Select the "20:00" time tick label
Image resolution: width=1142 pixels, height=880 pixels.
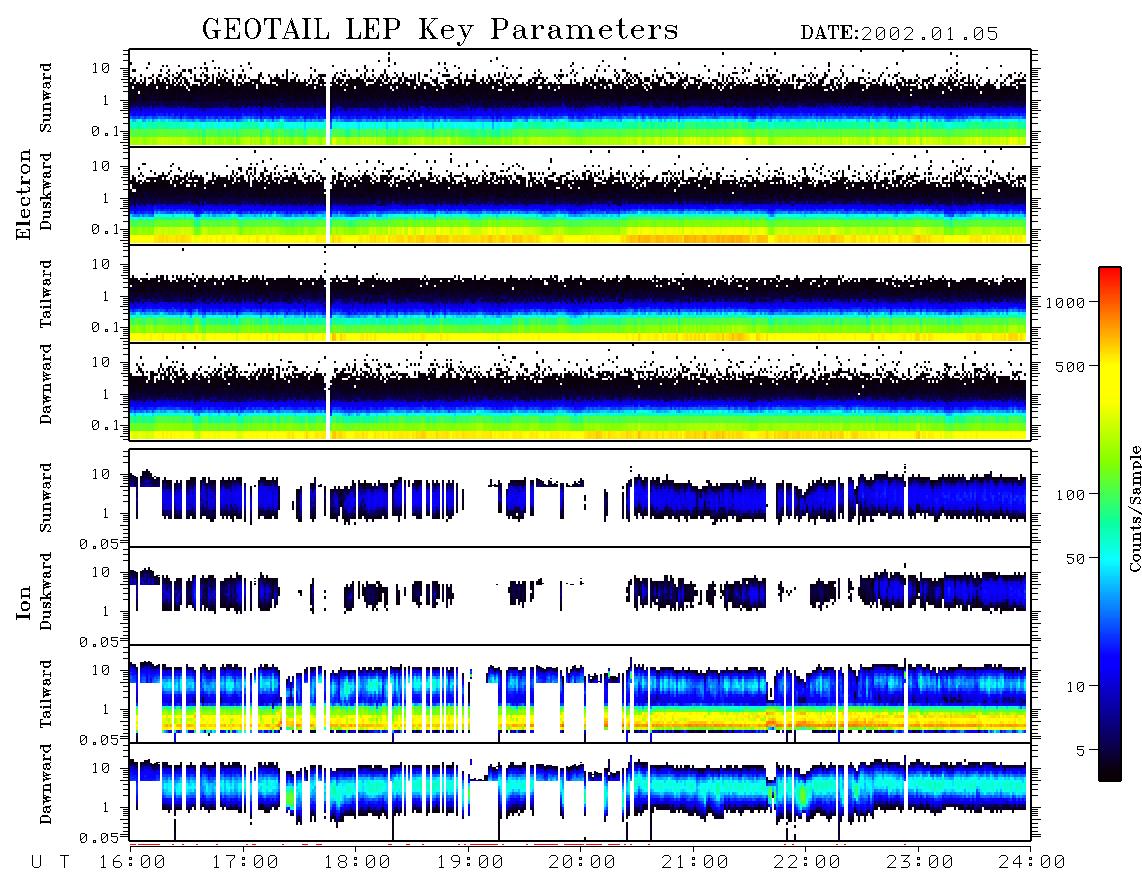pyautogui.click(x=583, y=863)
